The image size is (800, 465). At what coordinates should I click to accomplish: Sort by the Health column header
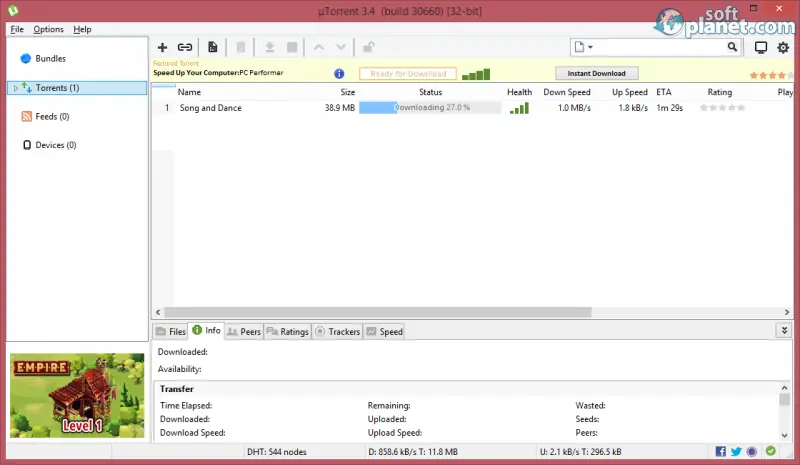[519, 92]
